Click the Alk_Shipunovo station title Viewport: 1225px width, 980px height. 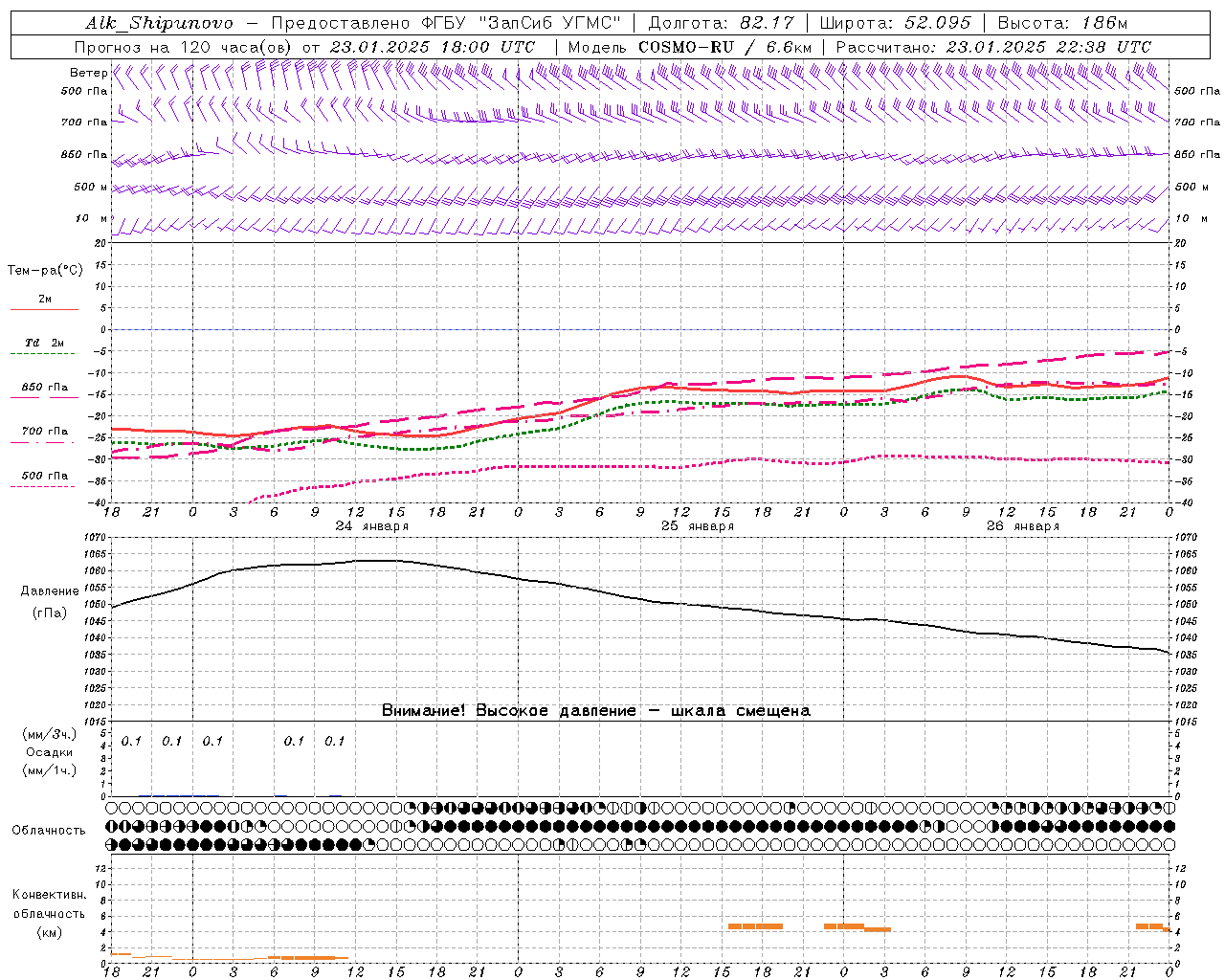(x=159, y=24)
